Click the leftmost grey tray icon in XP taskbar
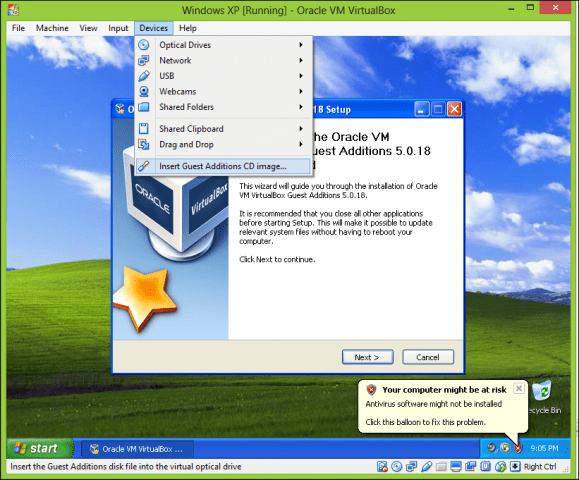Screen dimensions: 579x480 pos(491,448)
